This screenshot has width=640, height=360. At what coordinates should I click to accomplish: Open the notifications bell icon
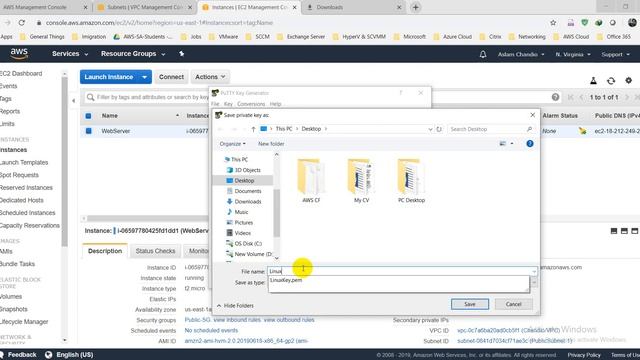(x=483, y=54)
